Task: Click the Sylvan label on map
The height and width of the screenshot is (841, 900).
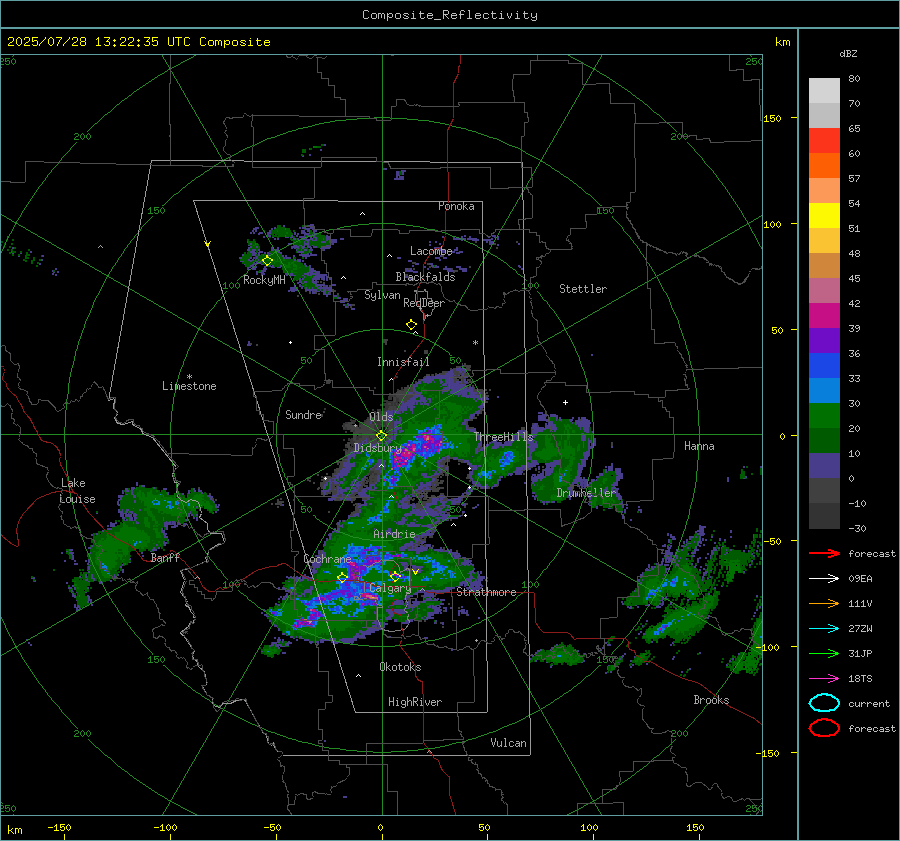Action: point(382,295)
